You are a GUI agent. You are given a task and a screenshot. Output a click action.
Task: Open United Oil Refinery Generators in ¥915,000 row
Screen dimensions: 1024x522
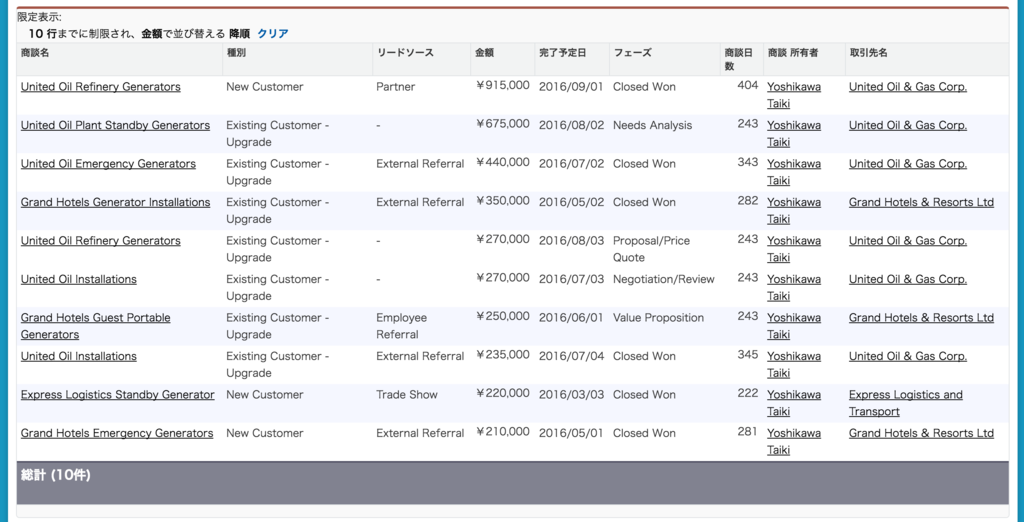point(101,87)
